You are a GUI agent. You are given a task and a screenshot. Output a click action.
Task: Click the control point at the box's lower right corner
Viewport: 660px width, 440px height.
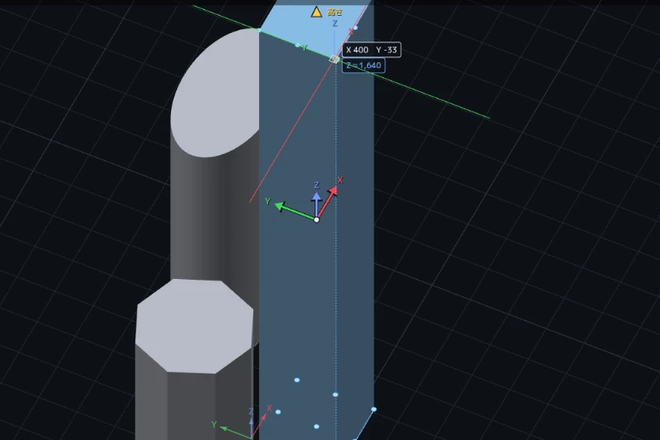click(374, 409)
